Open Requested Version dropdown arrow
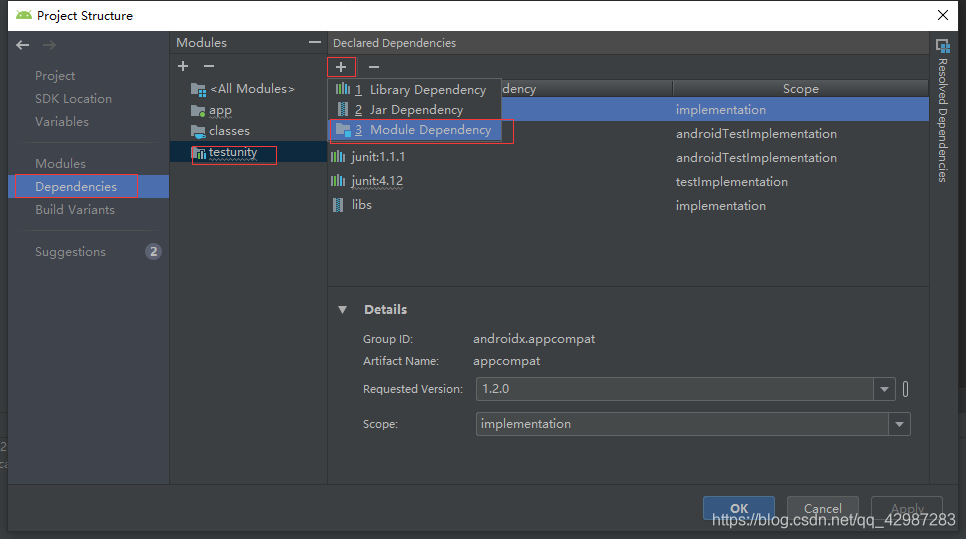Image resolution: width=966 pixels, height=539 pixels. [x=884, y=389]
